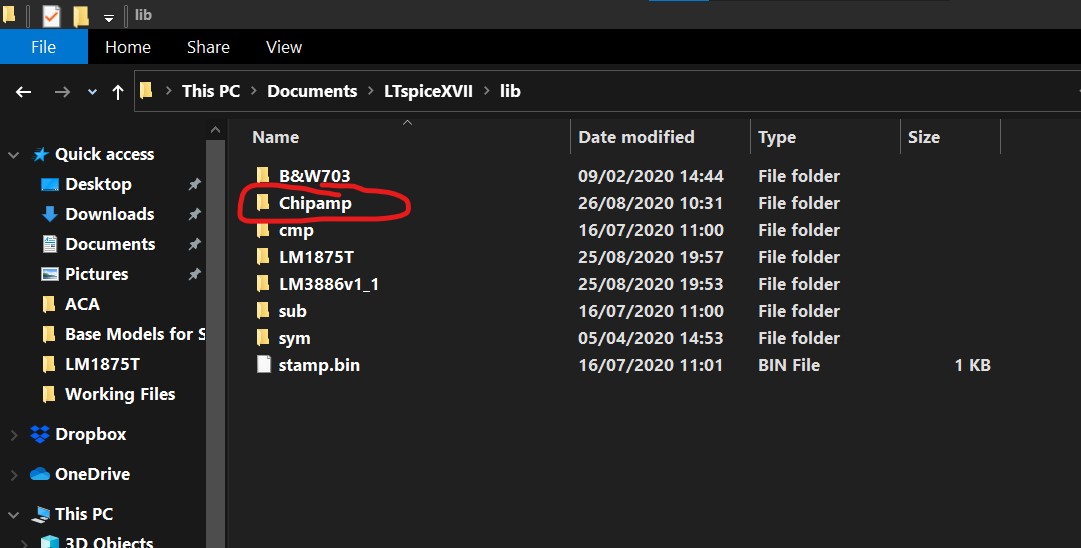Open Working Files in Quick access
Screen dimensions: 1081x548
point(120,394)
